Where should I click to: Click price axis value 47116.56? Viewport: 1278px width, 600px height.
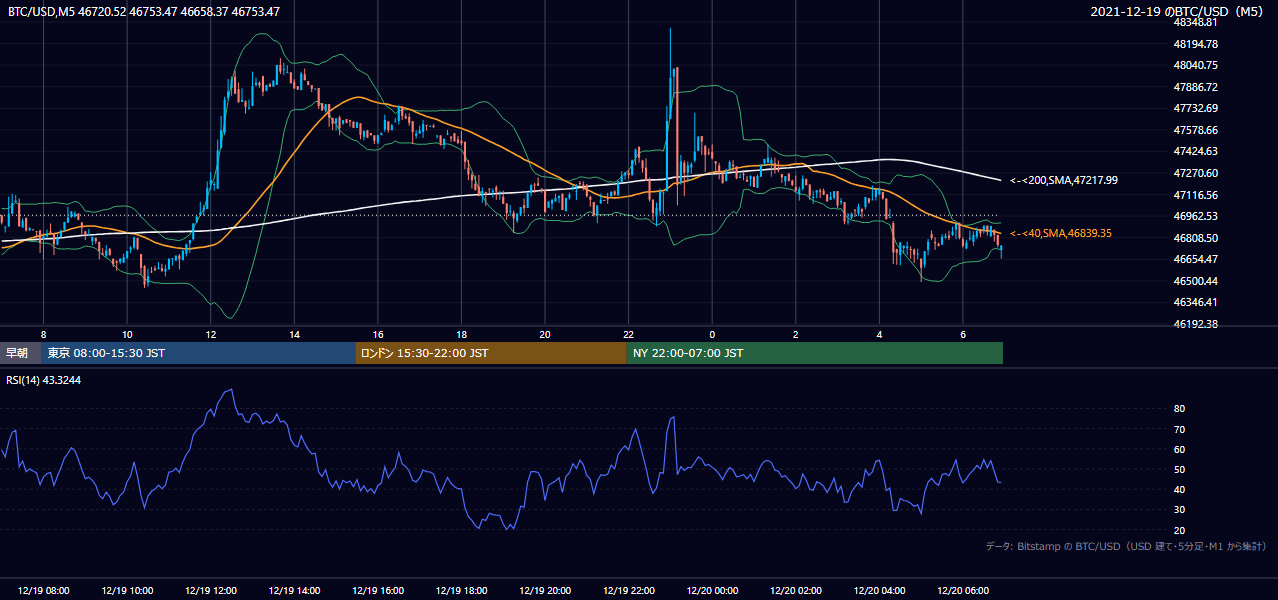1196,195
